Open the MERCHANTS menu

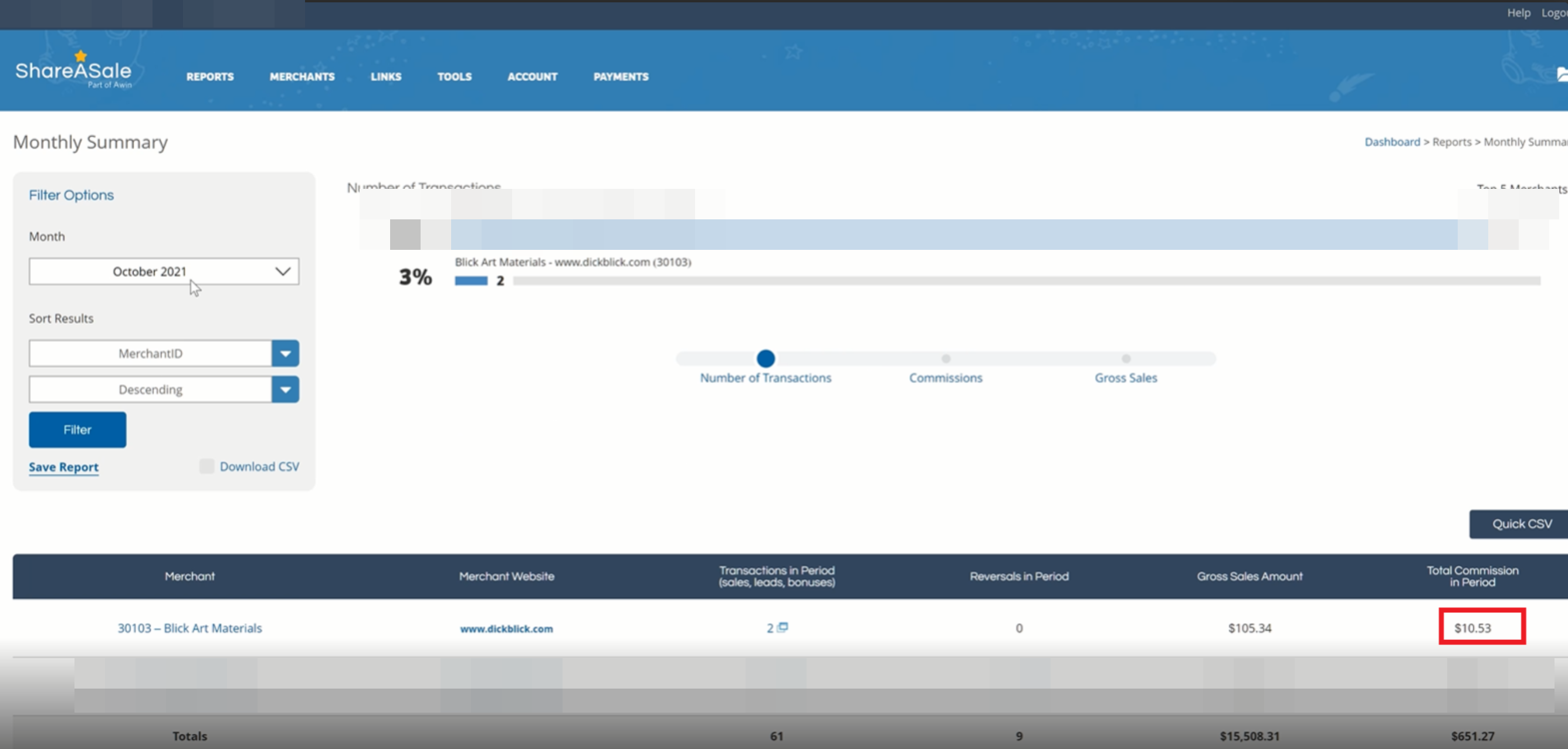[x=302, y=77]
